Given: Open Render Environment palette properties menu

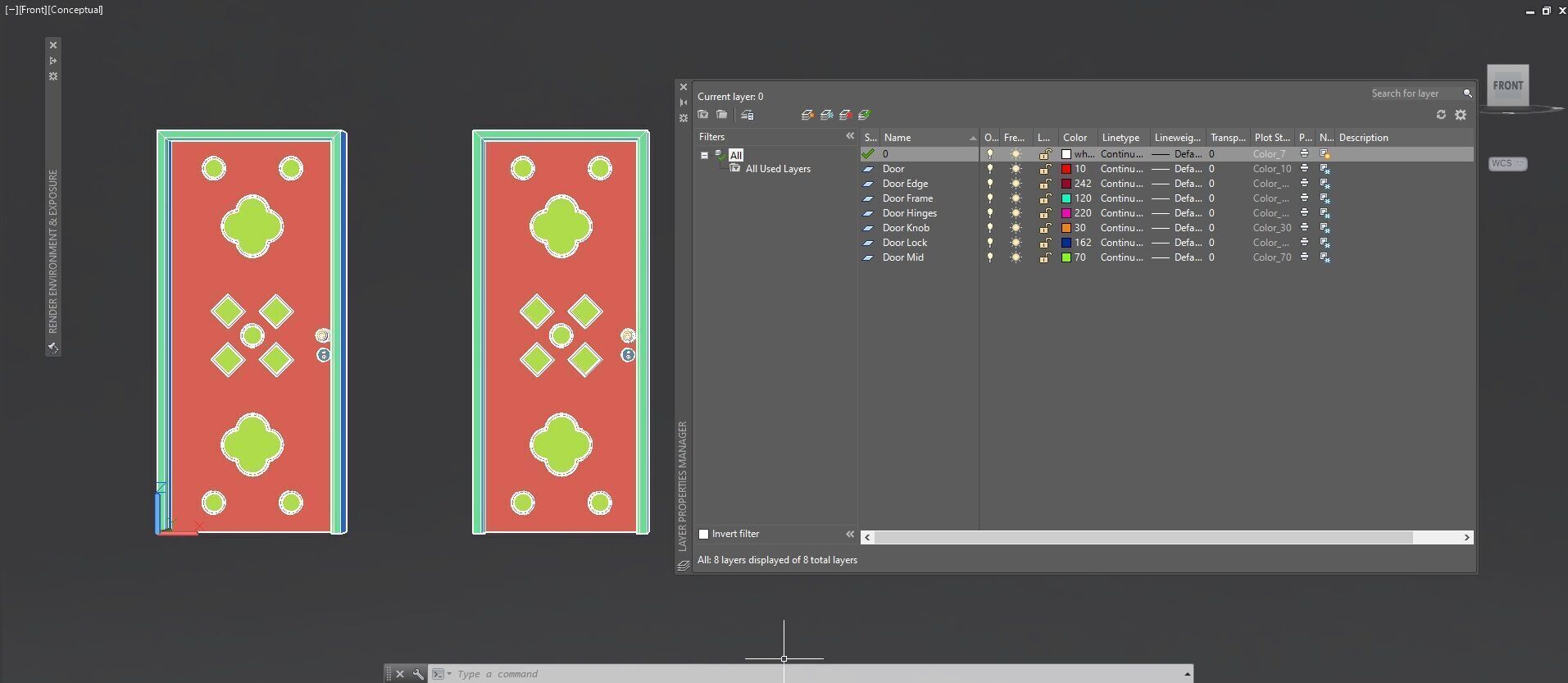Looking at the screenshot, I should (x=53, y=76).
